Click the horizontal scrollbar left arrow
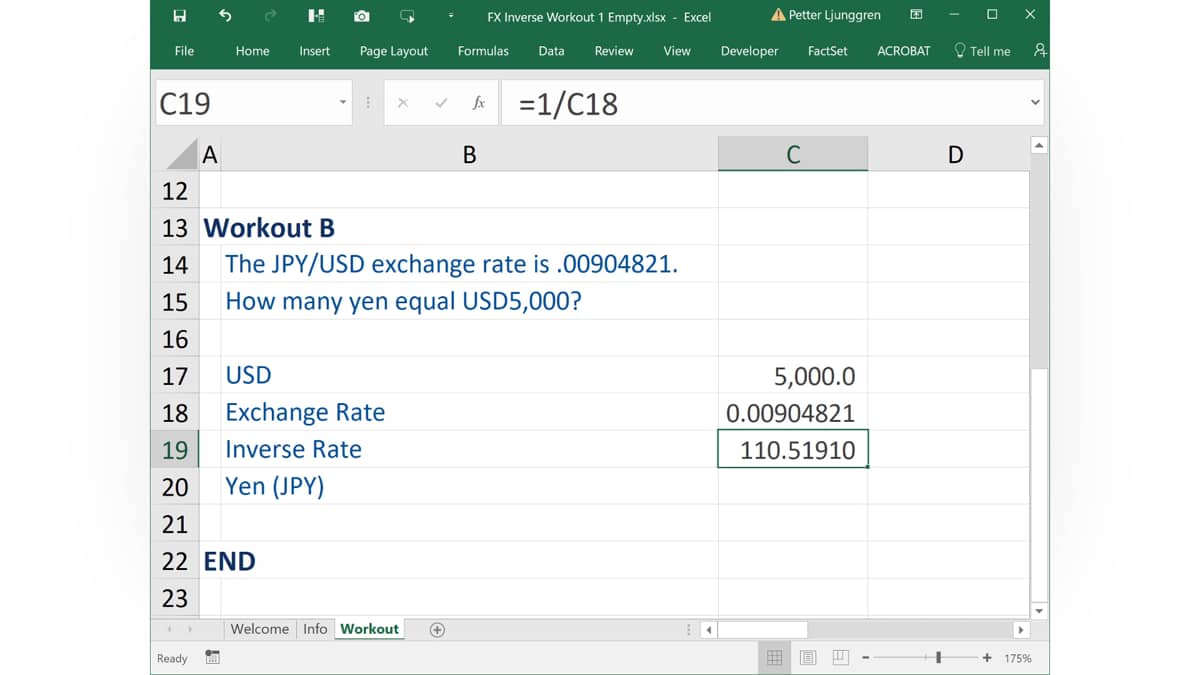This screenshot has height=675, width=1200. coord(709,630)
